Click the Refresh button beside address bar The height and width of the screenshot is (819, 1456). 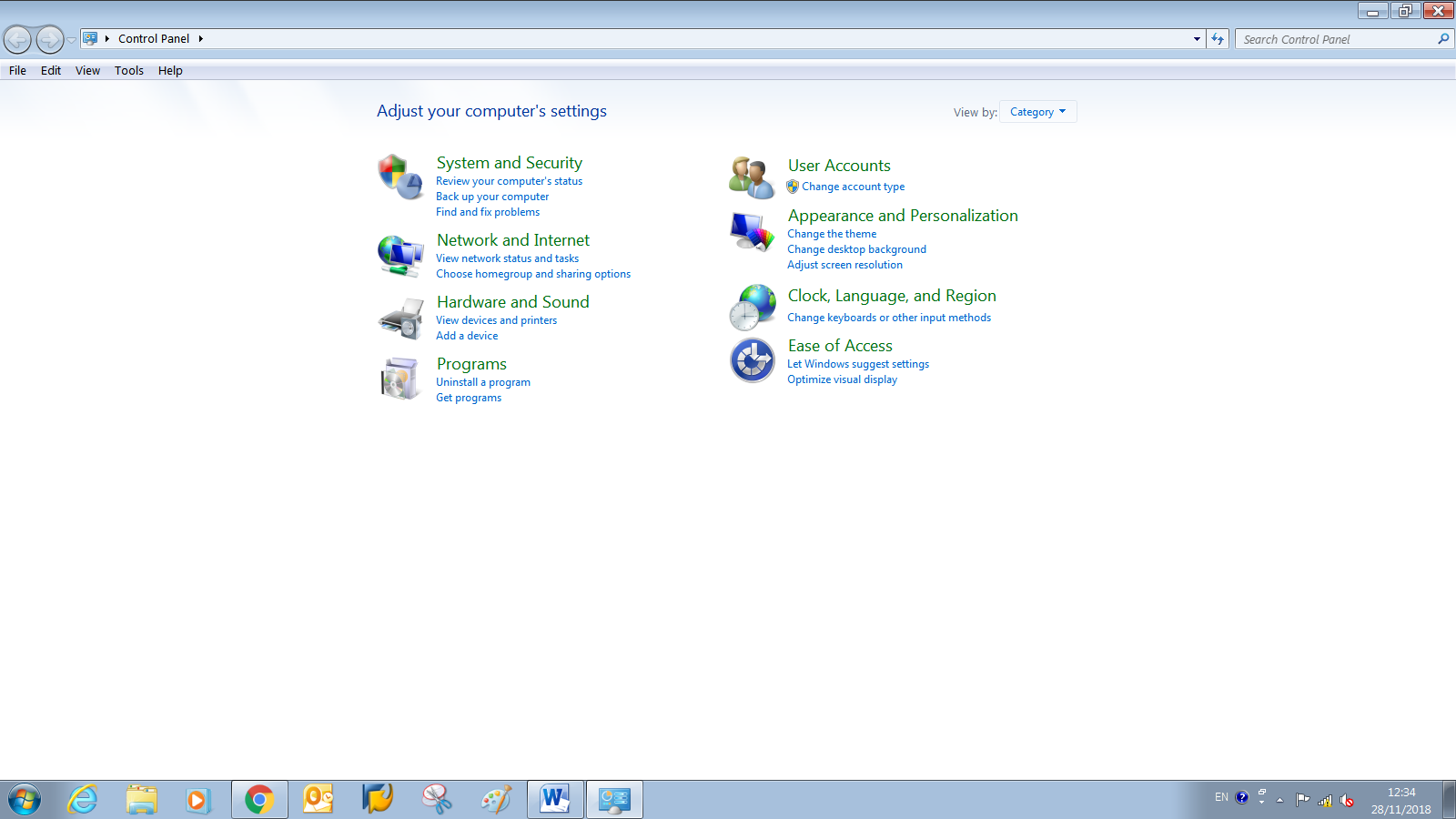tap(1218, 39)
